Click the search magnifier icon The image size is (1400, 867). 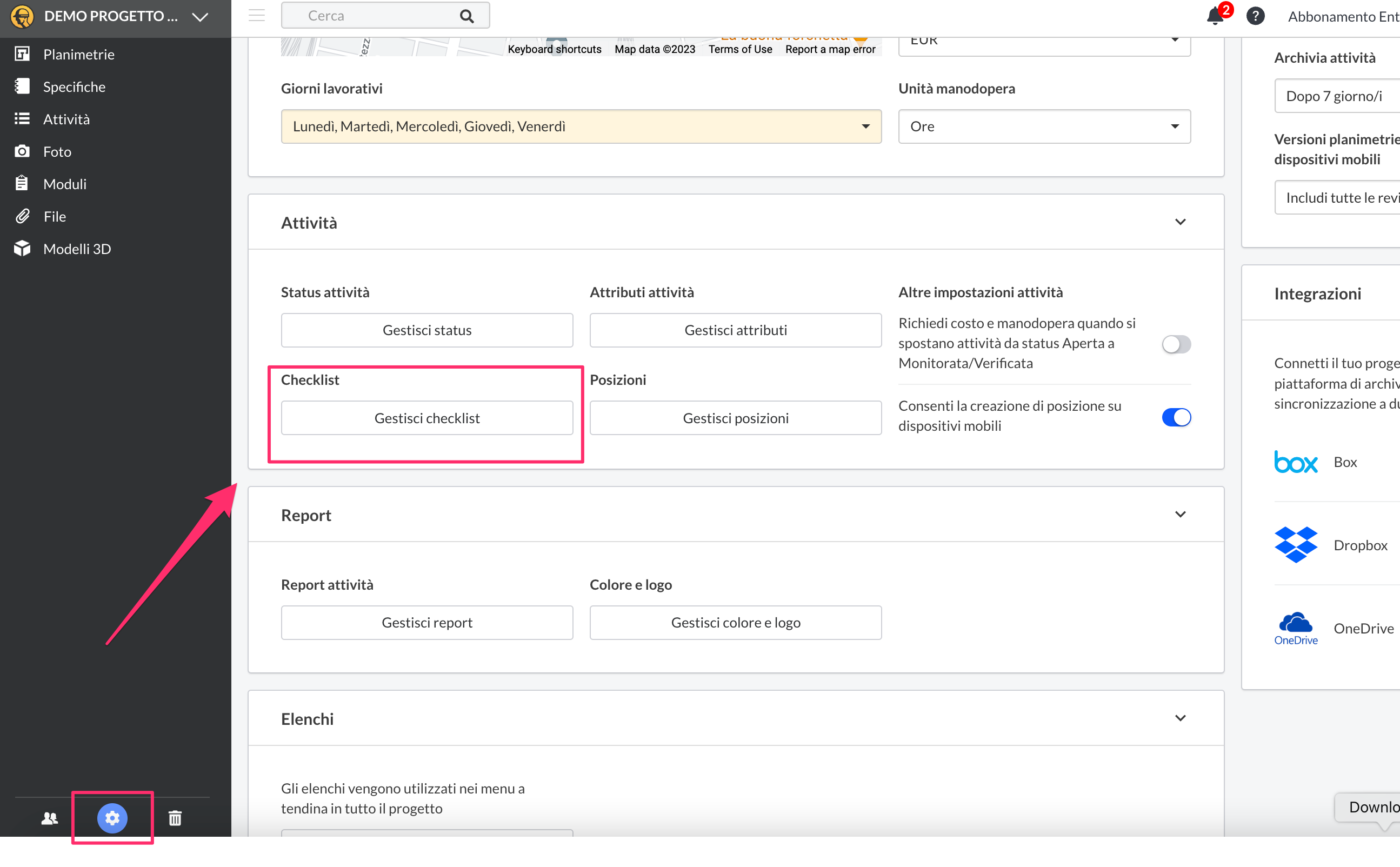coord(466,16)
